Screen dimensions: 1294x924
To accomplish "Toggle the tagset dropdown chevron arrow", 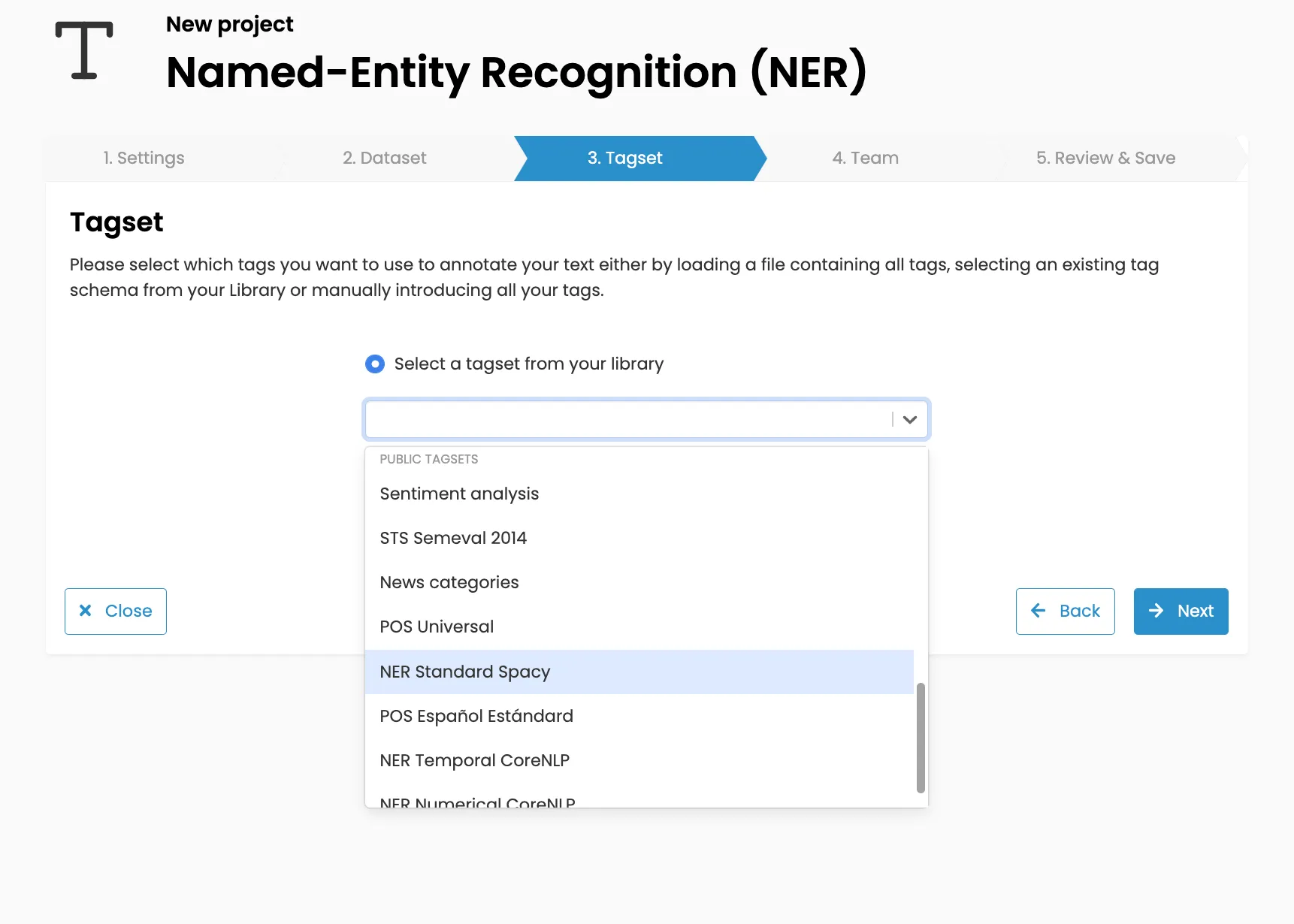I will tap(910, 419).
